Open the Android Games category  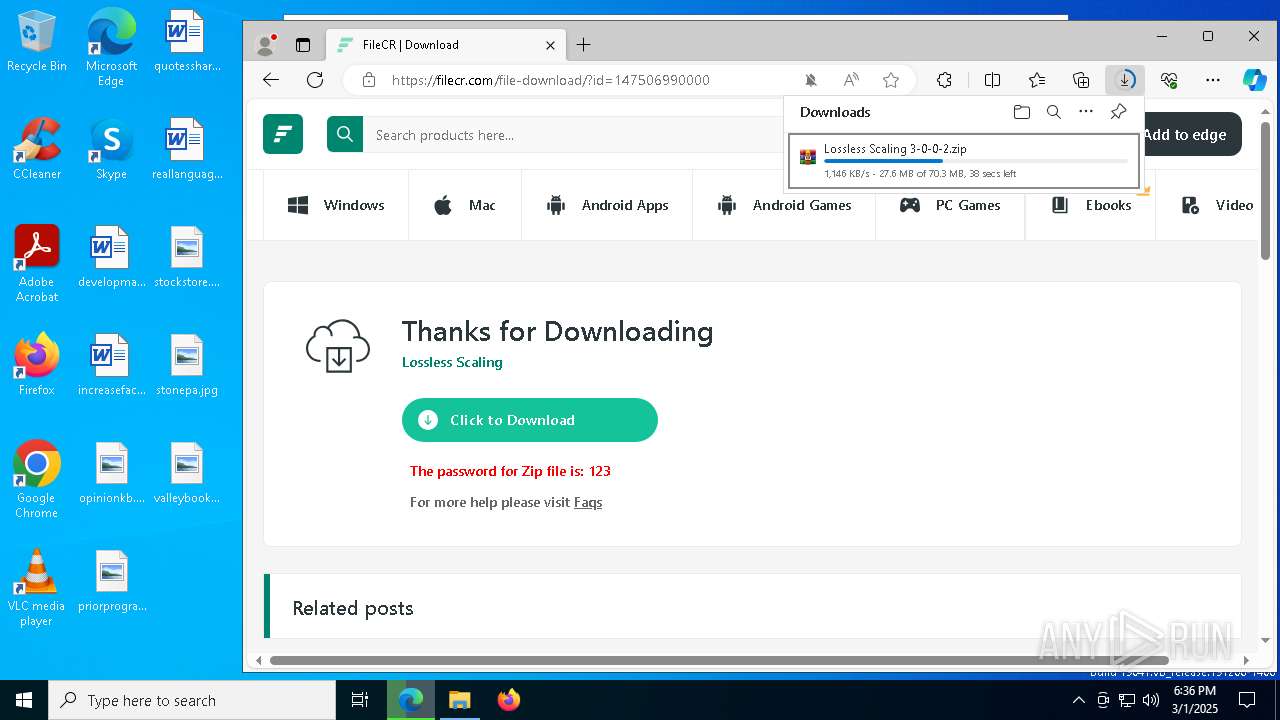coord(784,205)
